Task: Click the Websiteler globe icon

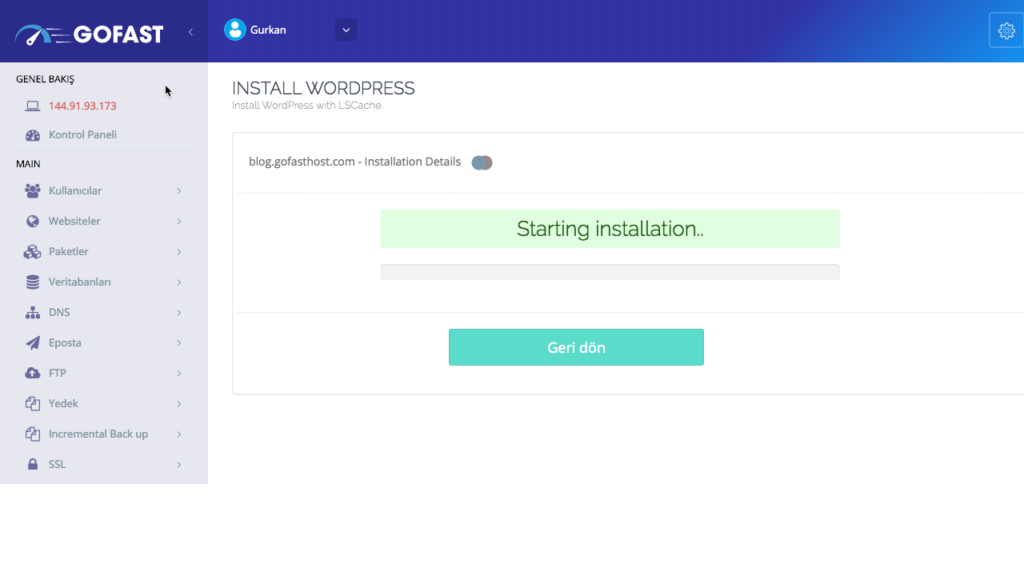Action: pyautogui.click(x=32, y=221)
